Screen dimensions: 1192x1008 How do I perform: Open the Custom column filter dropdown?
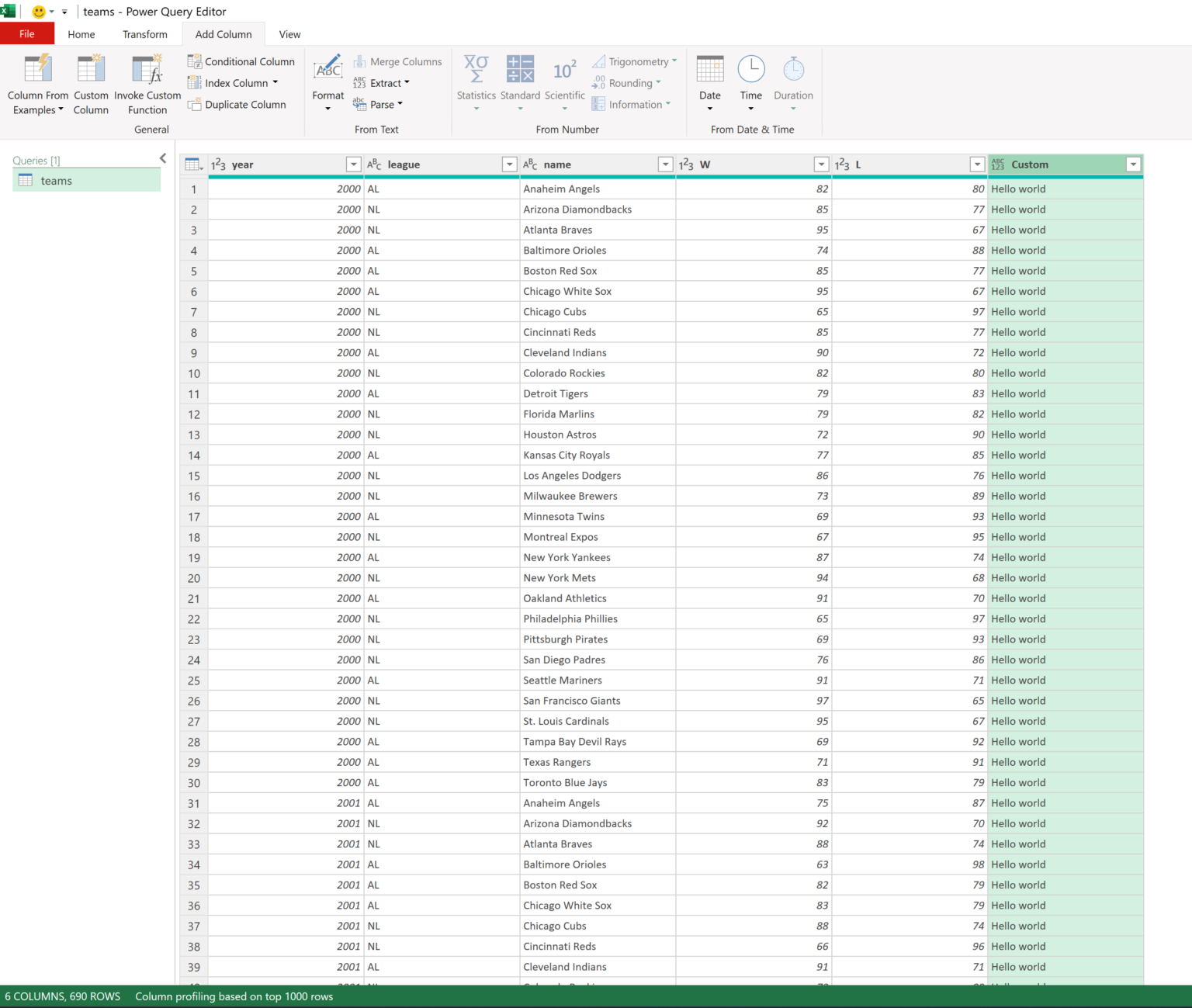click(x=1133, y=165)
